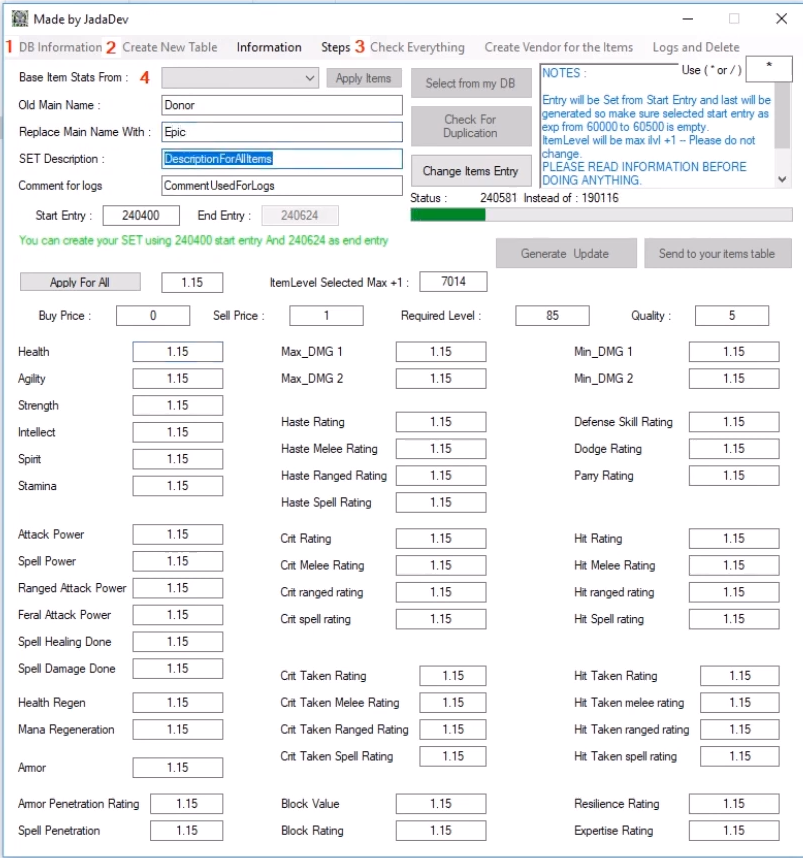This screenshot has width=803, height=858.
Task: Click the Required Level input box
Action: tap(552, 316)
